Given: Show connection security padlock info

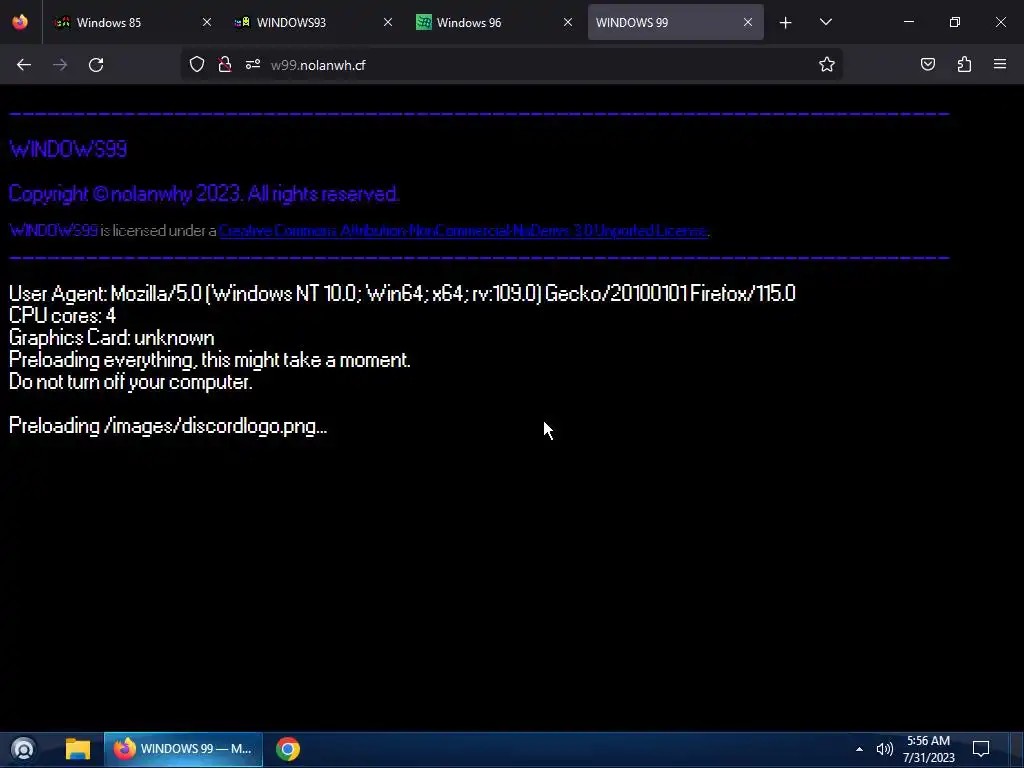Looking at the screenshot, I should click(225, 64).
